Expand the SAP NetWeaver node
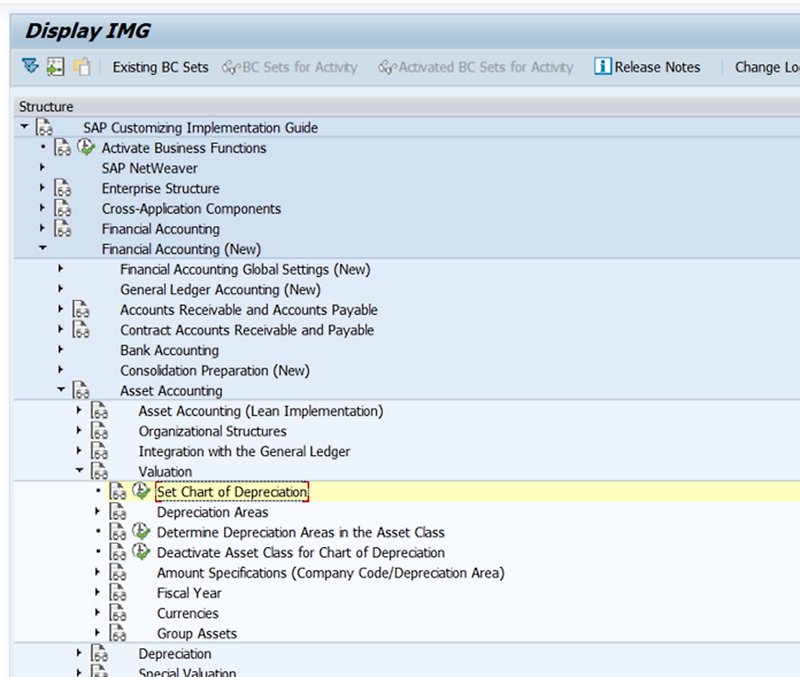800x677 pixels. (42, 167)
